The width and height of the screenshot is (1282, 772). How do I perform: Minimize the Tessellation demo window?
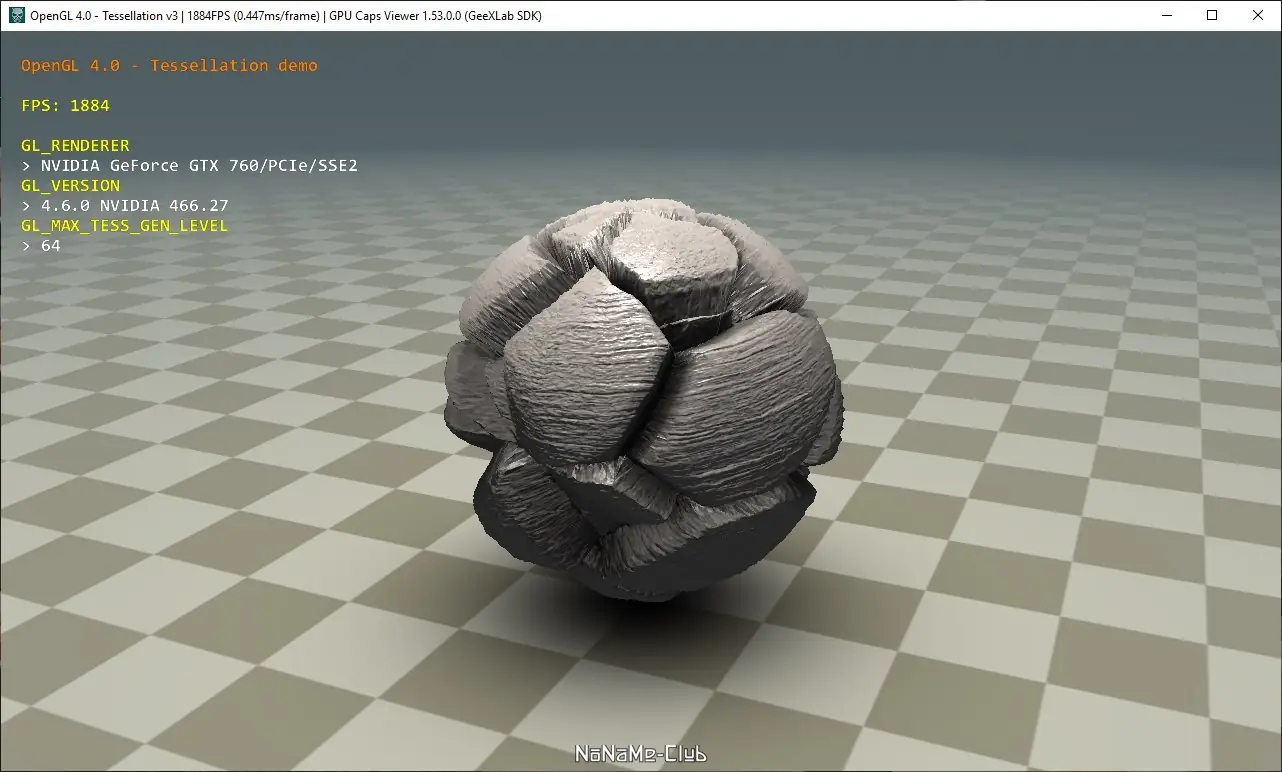(x=1166, y=15)
